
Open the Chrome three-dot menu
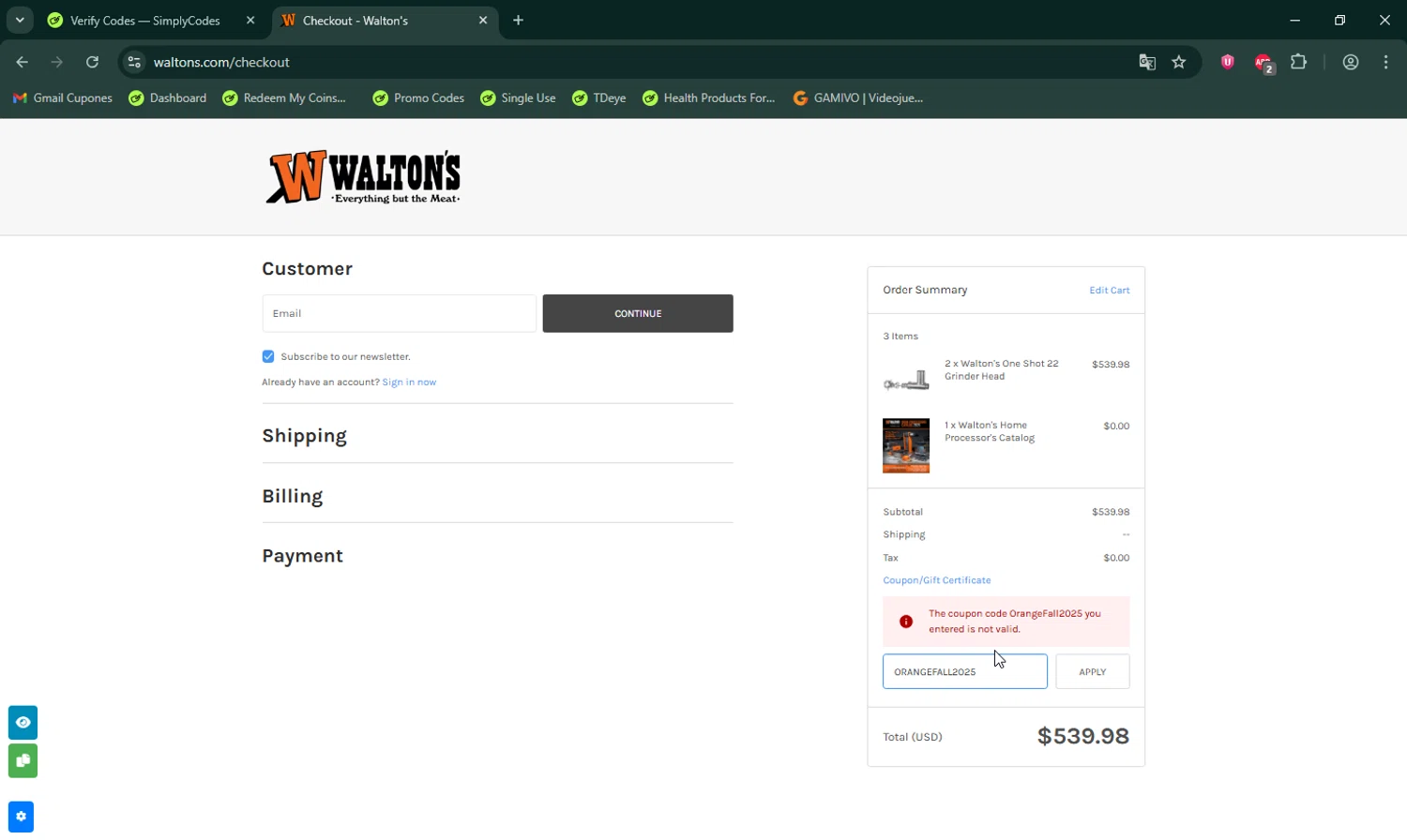point(1385,62)
